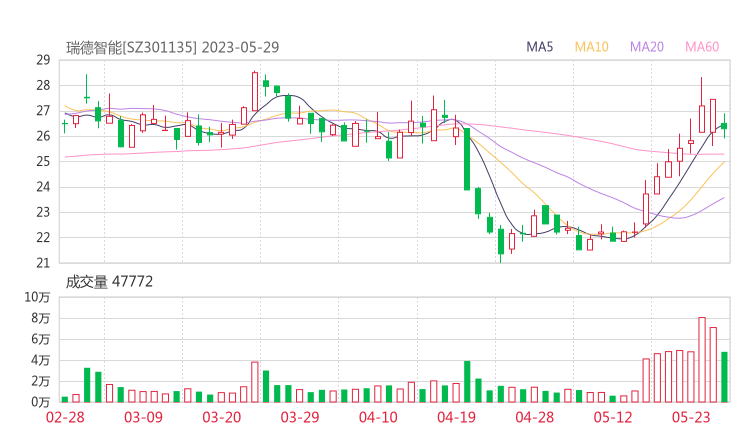
Task: Click the MA60 legend label
Action: (702, 47)
